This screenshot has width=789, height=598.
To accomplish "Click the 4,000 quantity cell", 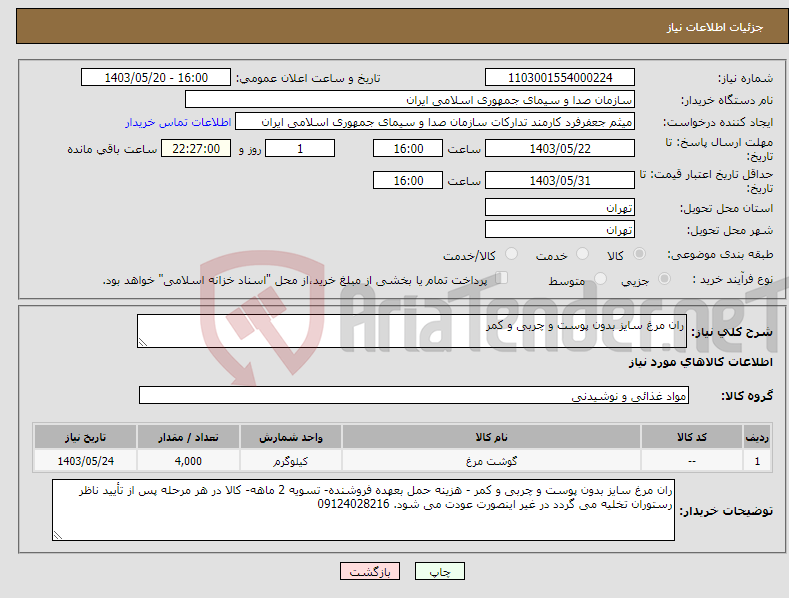I will 188,461.
